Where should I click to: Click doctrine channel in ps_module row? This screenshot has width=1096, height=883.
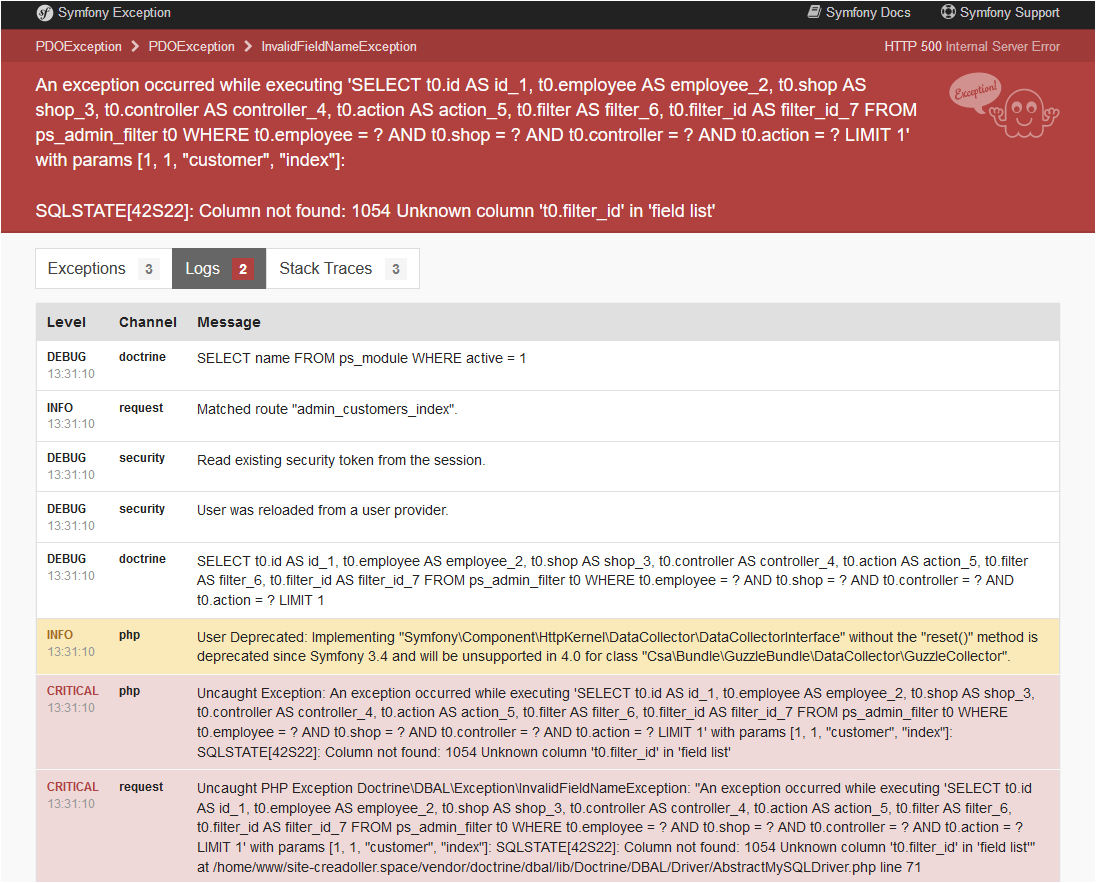tap(143, 357)
